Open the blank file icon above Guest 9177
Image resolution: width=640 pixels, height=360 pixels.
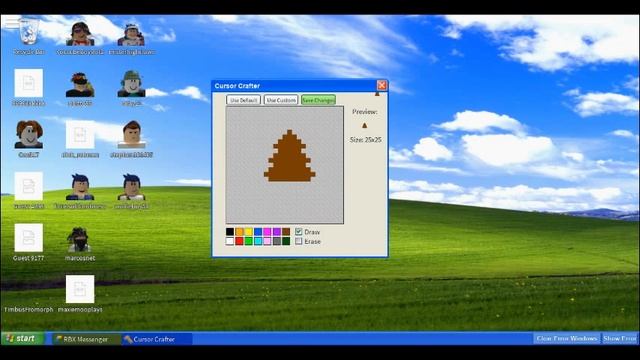click(29, 186)
